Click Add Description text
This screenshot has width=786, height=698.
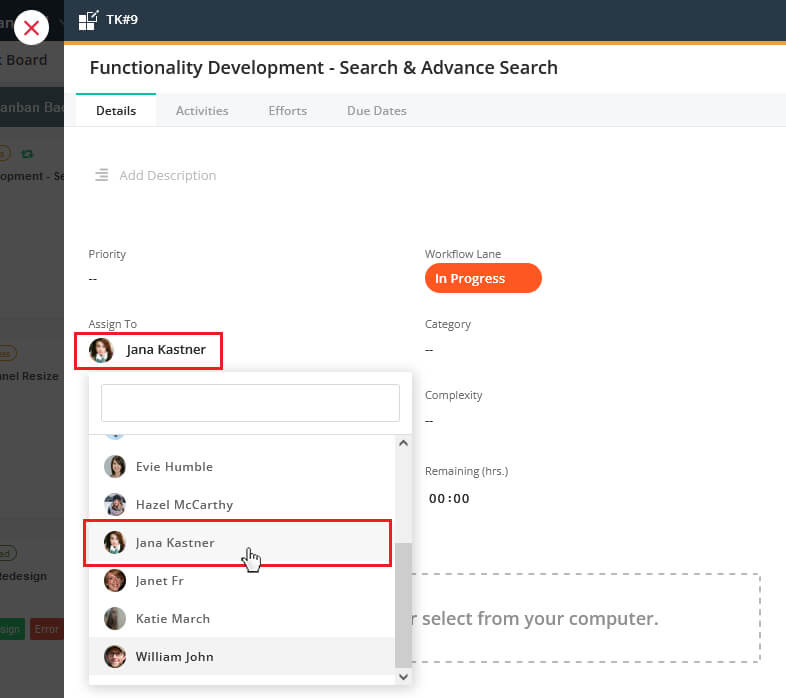point(167,175)
